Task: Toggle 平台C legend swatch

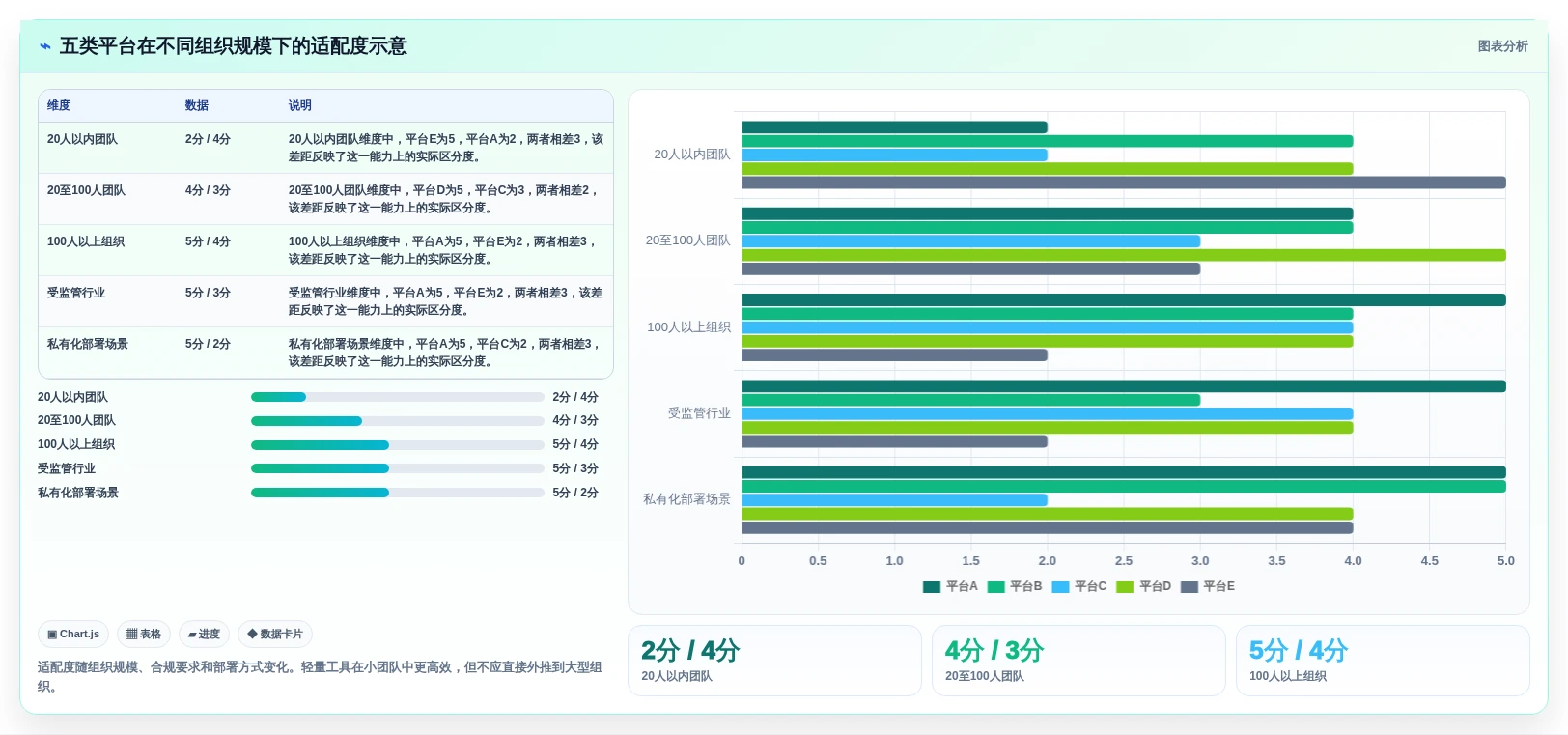Action: point(1060,587)
